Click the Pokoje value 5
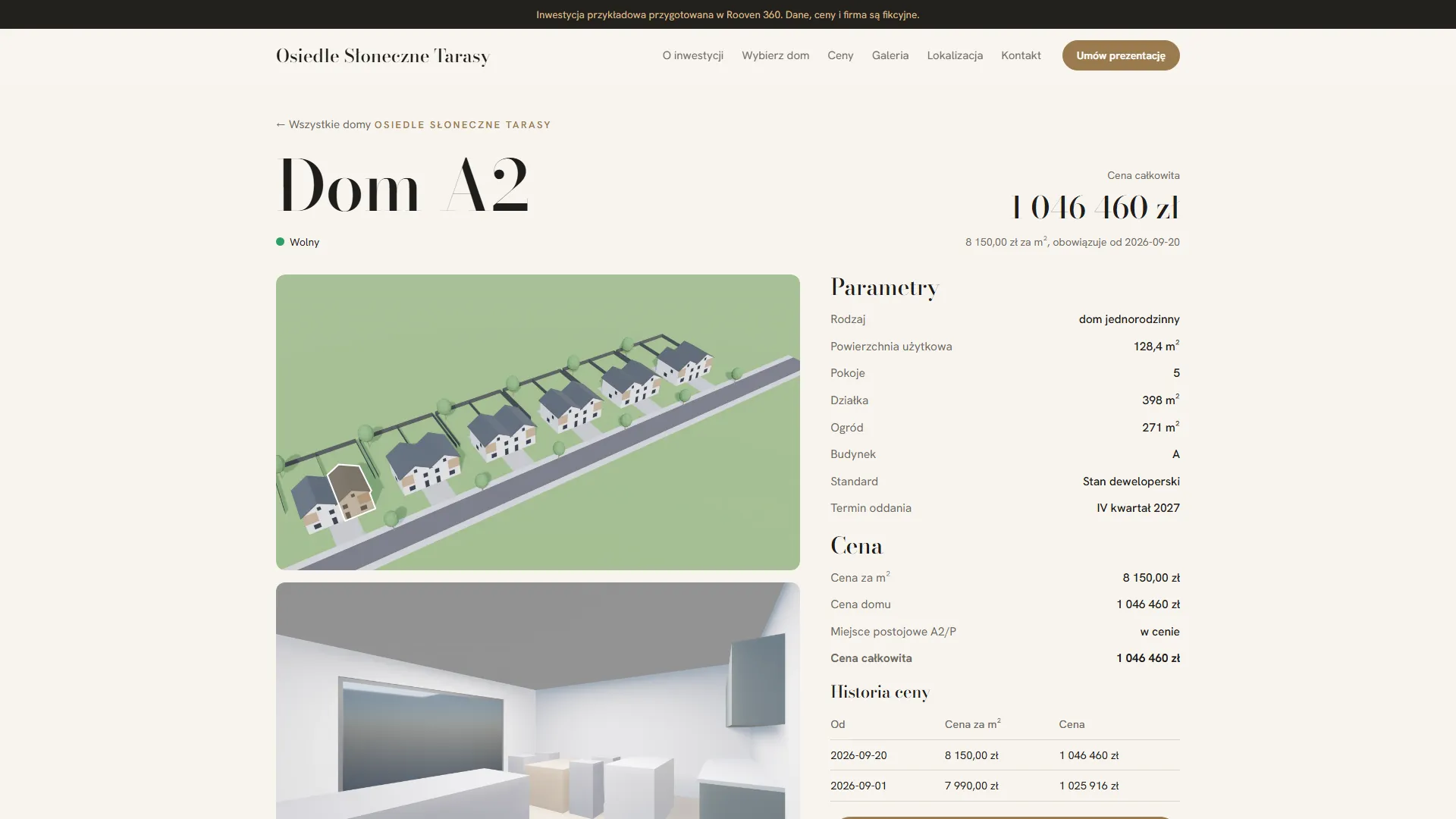Viewport: 1456px width, 819px height. 1176,373
